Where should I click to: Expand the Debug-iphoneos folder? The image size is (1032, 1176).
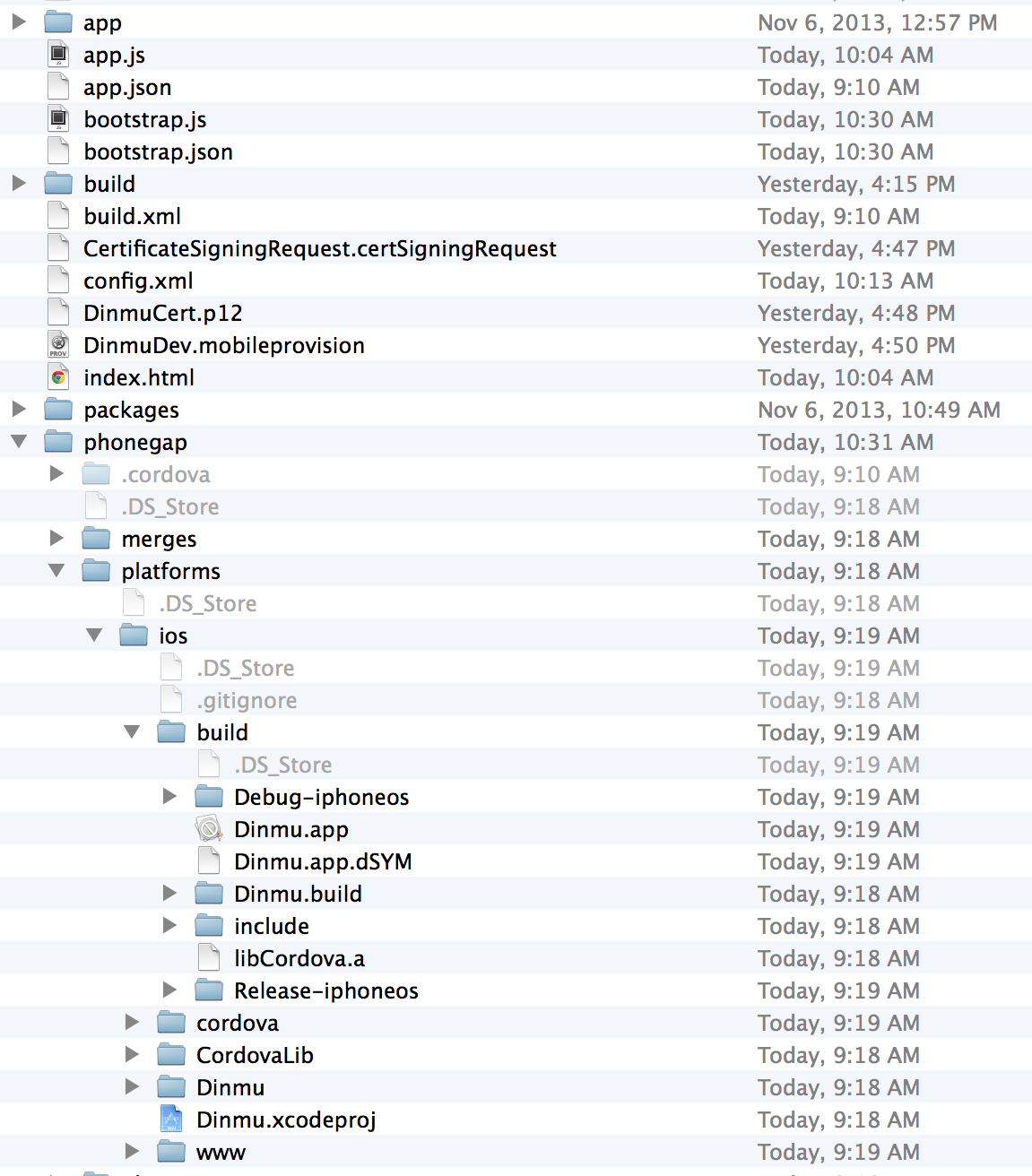click(169, 797)
